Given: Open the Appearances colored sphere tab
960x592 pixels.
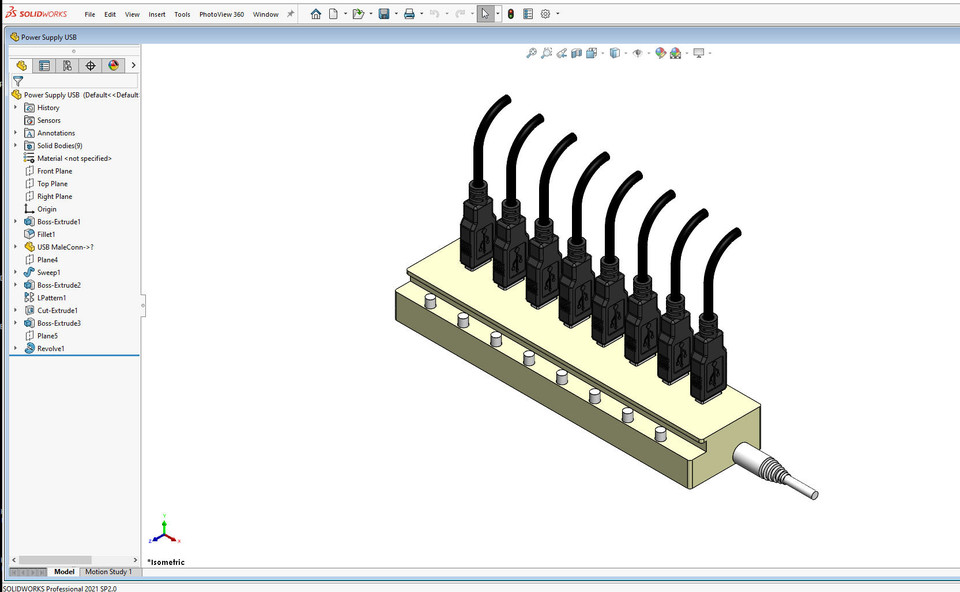Looking at the screenshot, I should tap(113, 65).
